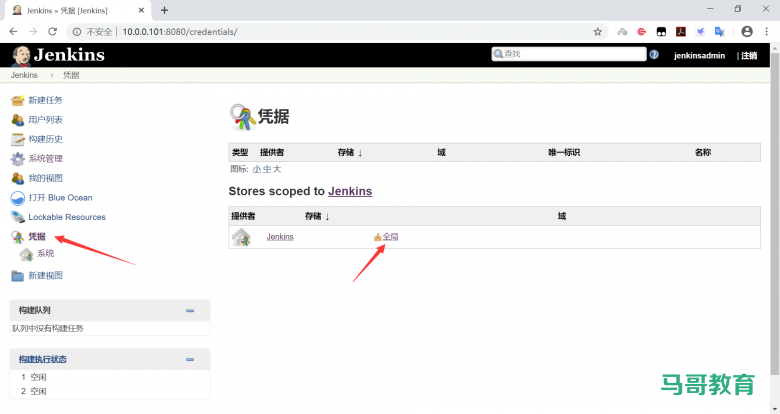Click the search help question mark icon
The image size is (780, 414).
654,54
